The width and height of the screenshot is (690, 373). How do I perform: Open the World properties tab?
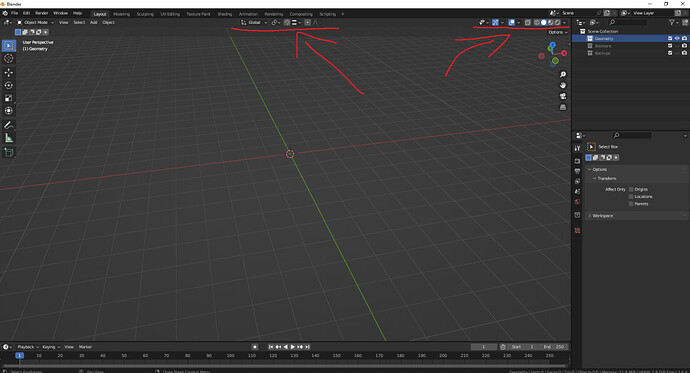coord(577,202)
